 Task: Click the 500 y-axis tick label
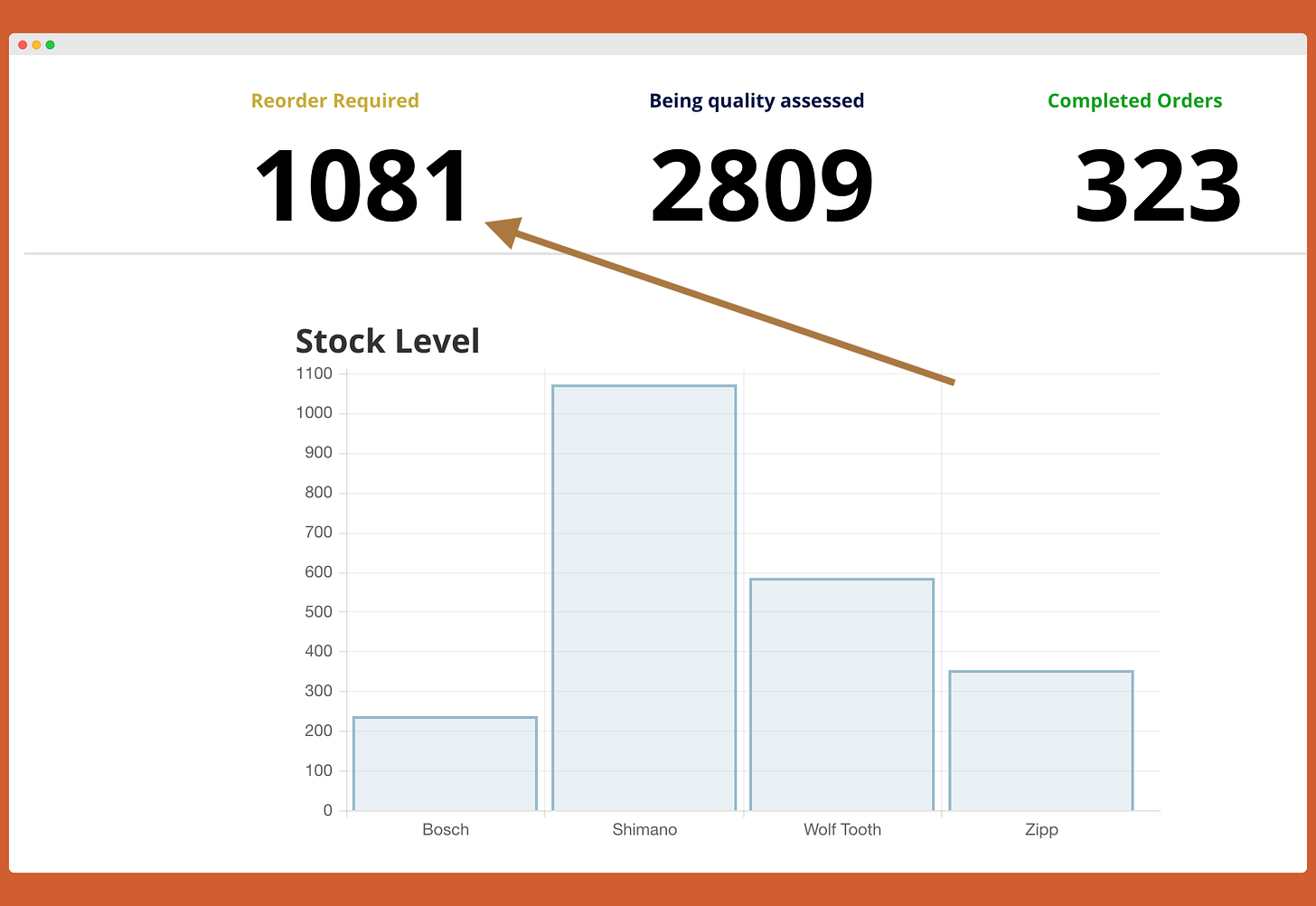(318, 612)
